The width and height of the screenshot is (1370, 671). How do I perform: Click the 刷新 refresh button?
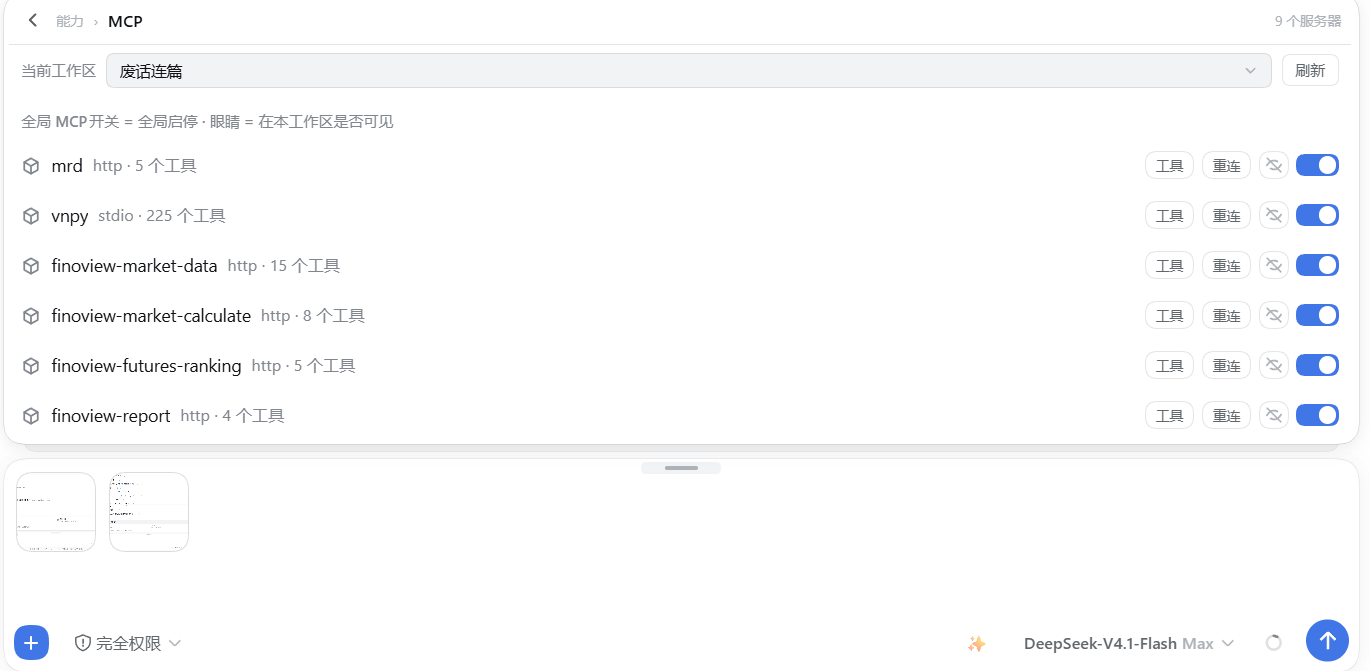[1310, 71]
